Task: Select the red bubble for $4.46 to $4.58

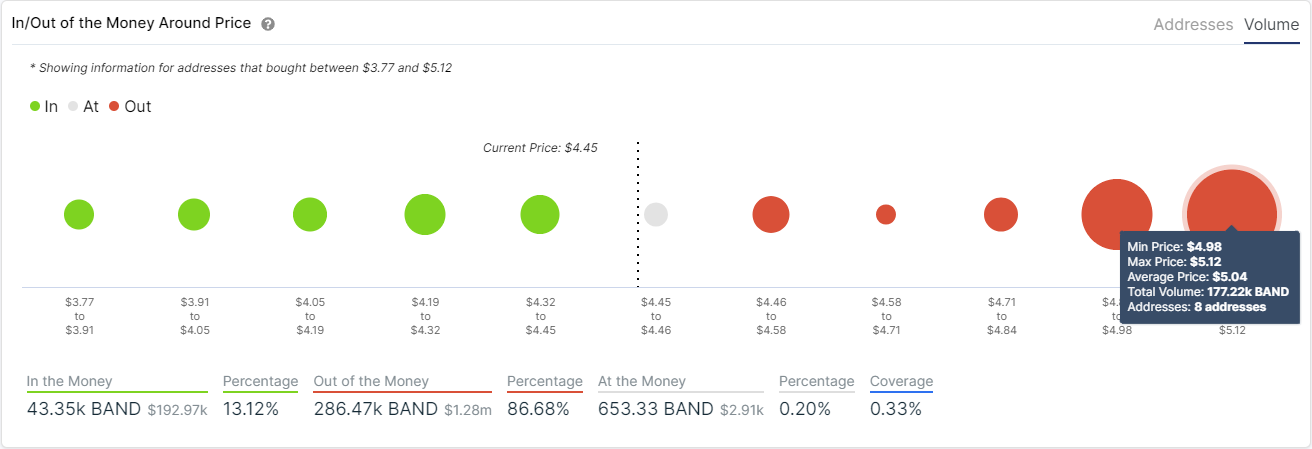Action: coord(771,214)
